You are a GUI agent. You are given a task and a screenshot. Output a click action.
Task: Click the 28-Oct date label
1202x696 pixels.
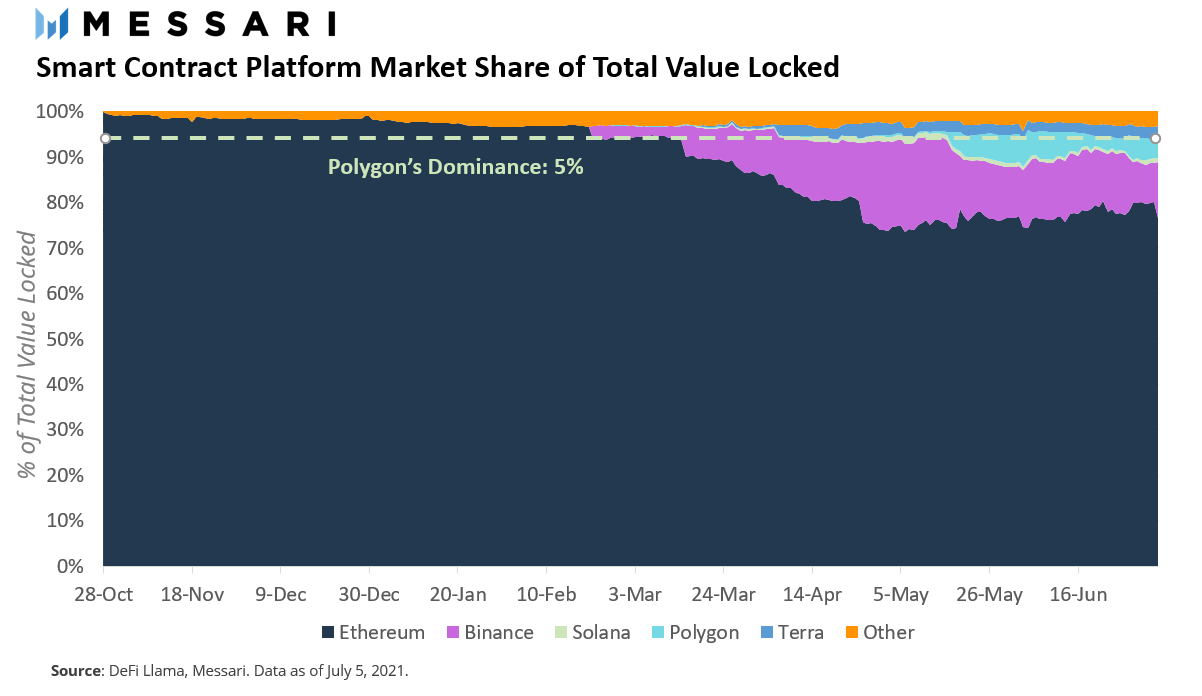tap(103, 595)
